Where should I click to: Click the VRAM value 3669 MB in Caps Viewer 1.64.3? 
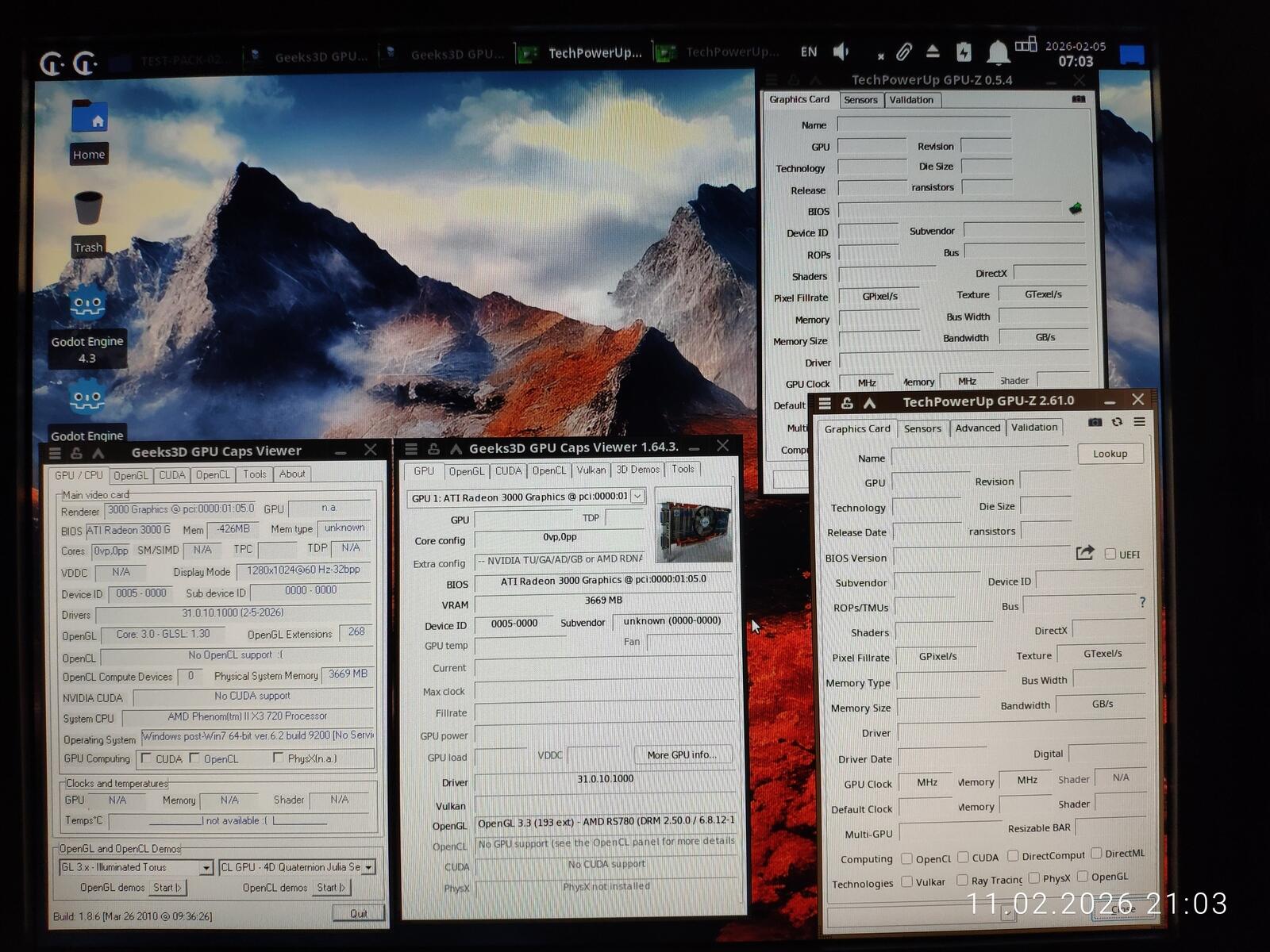pos(603,601)
